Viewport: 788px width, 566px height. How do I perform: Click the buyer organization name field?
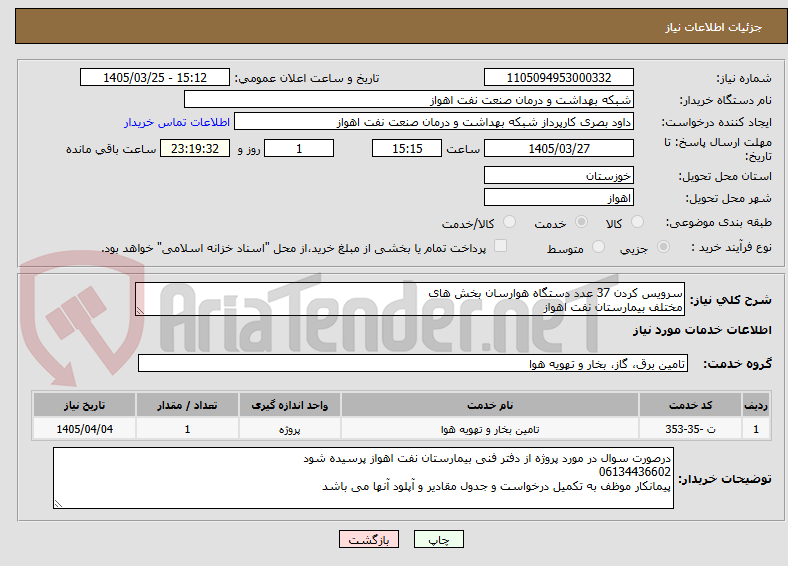pyautogui.click(x=409, y=100)
